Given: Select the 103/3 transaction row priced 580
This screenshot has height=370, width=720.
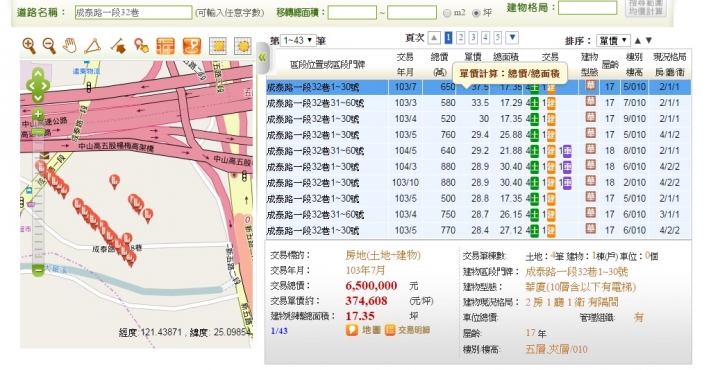Looking at the screenshot, I should click(478, 103).
